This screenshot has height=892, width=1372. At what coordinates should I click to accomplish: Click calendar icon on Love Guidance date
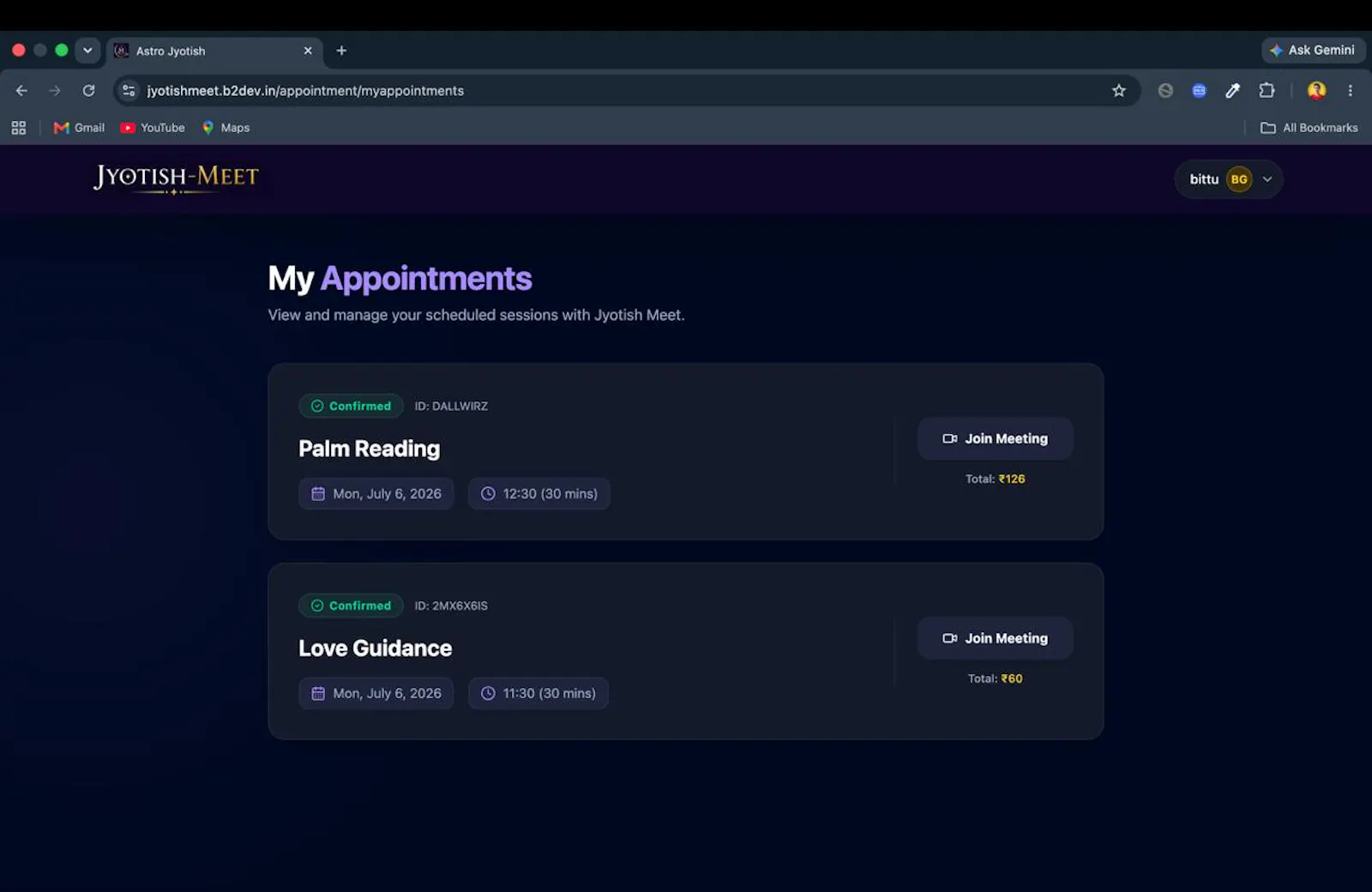pos(318,693)
